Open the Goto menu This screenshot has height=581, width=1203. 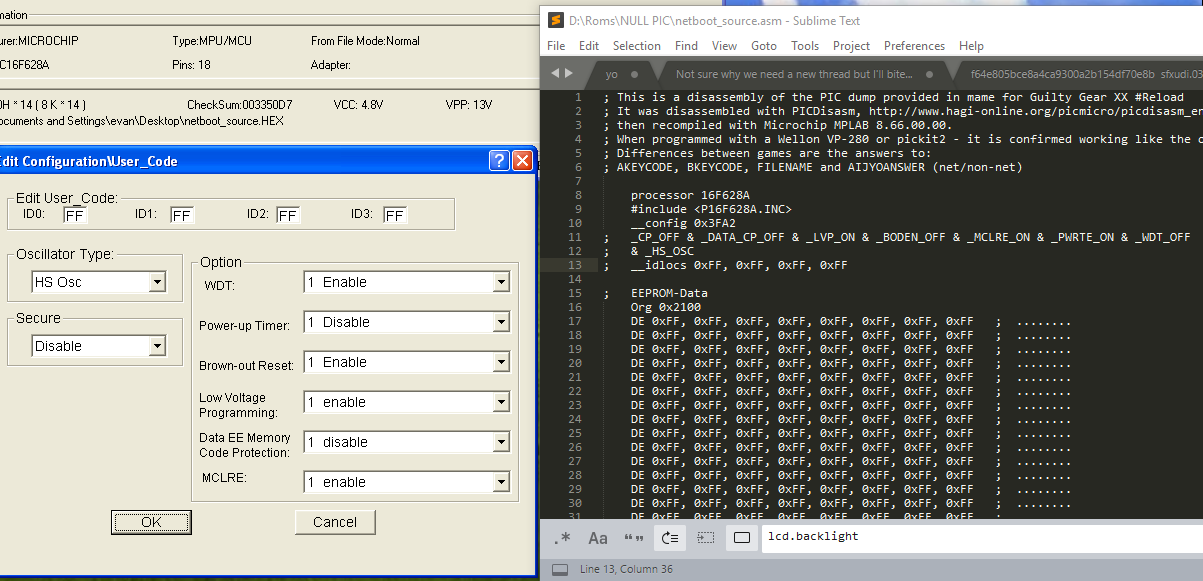pos(764,46)
